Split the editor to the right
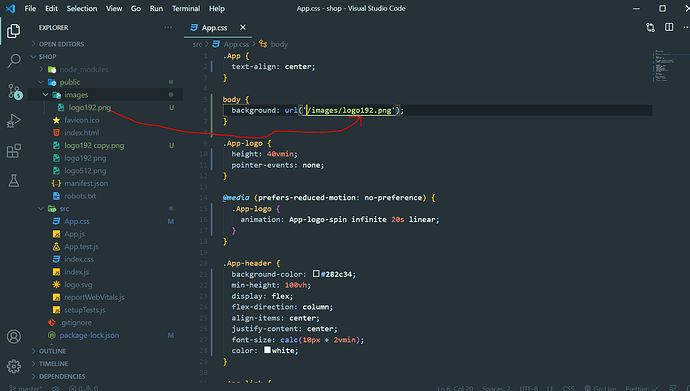 point(669,27)
